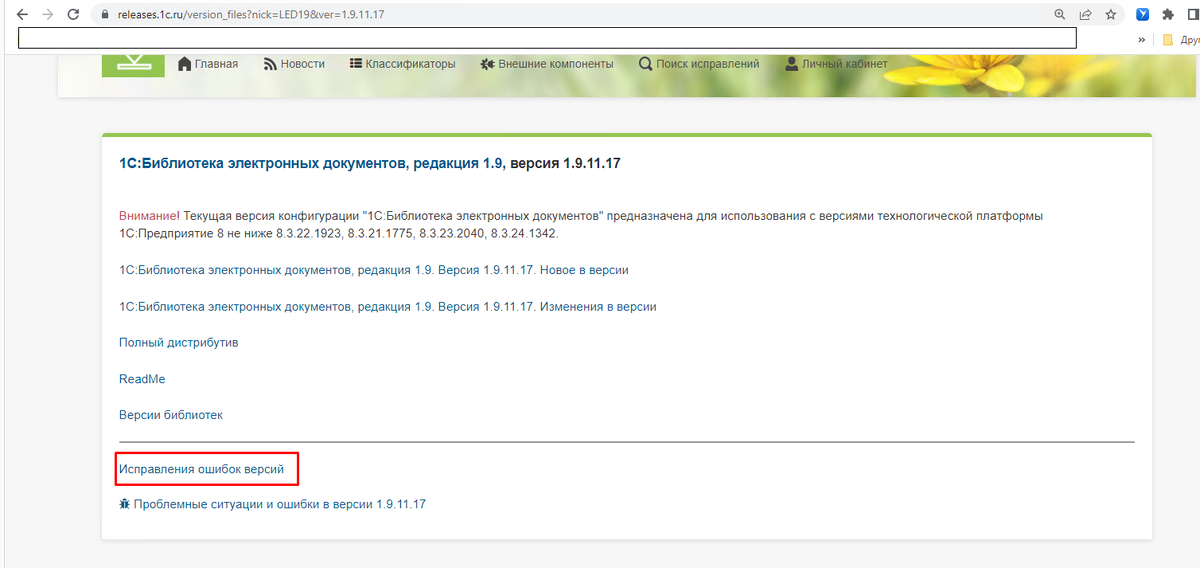Reload the page with refresh icon
The height and width of the screenshot is (568, 1200).
[x=73, y=15]
